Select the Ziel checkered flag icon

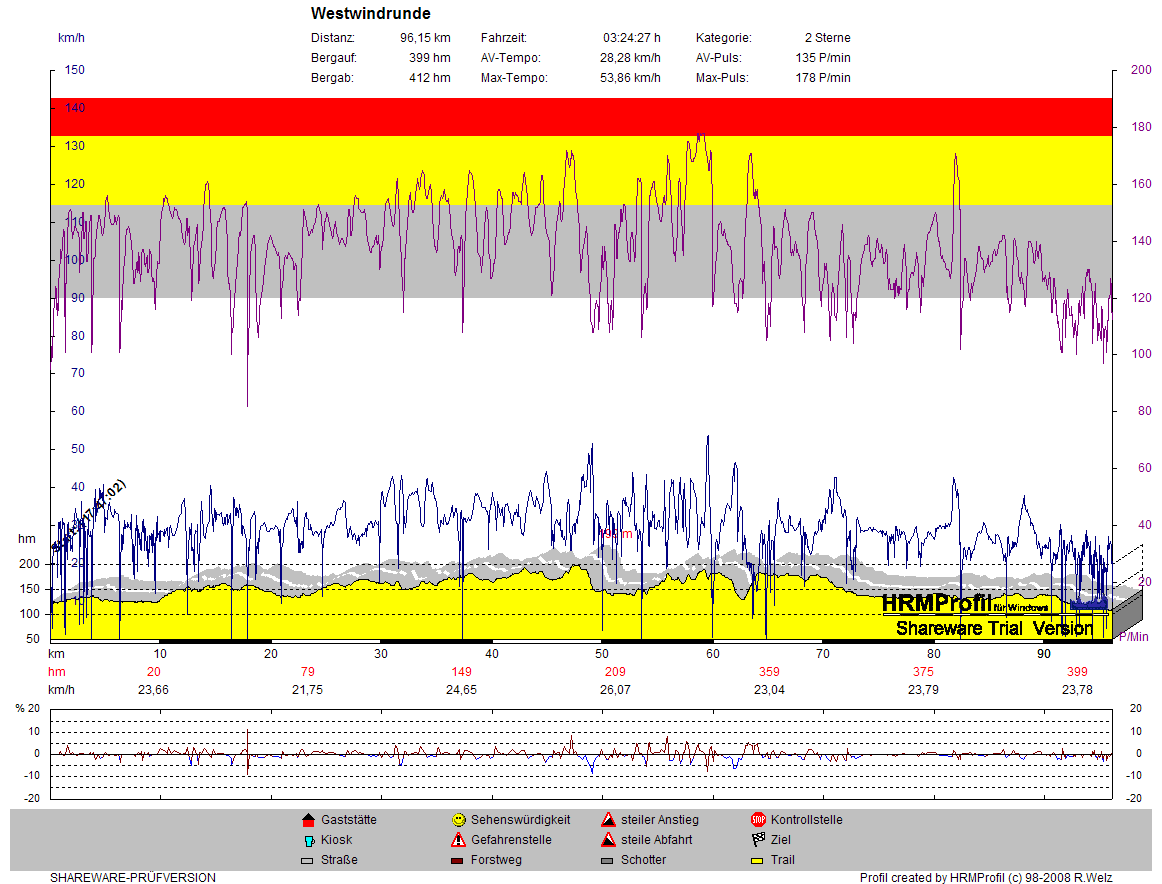click(x=758, y=840)
